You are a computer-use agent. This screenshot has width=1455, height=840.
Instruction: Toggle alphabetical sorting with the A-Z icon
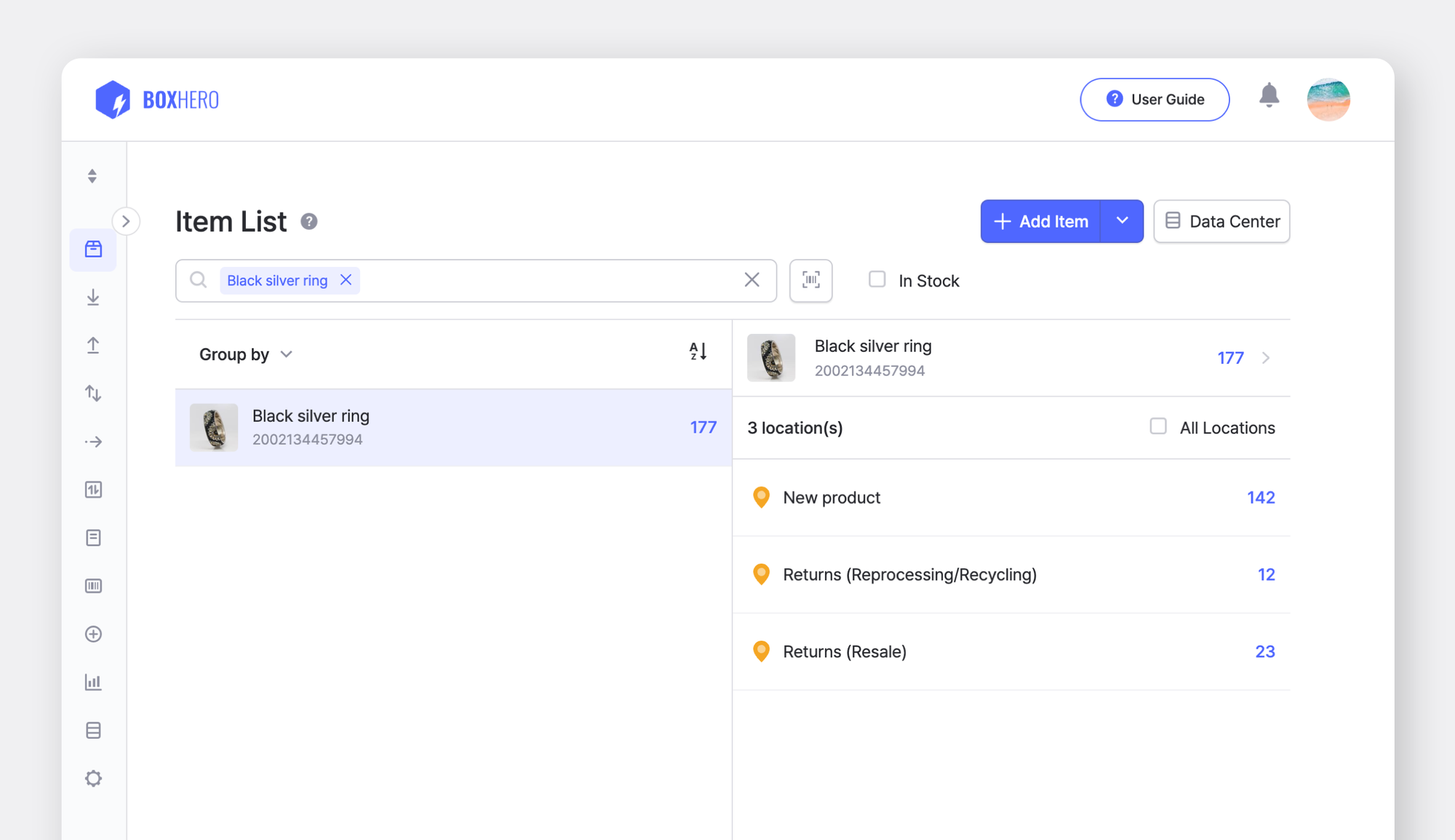(x=698, y=351)
